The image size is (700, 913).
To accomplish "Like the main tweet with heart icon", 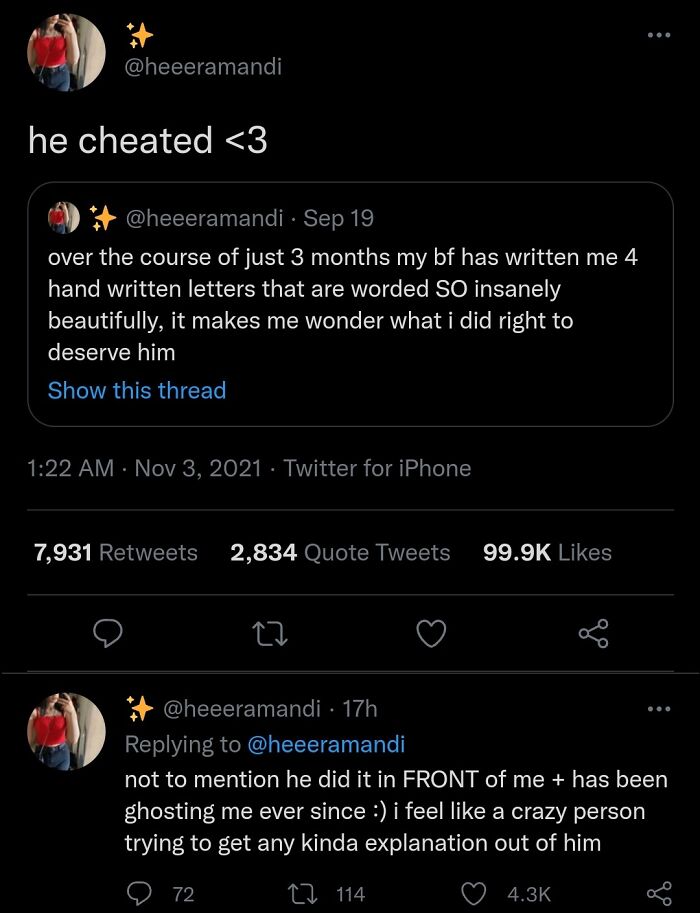I will point(431,633).
